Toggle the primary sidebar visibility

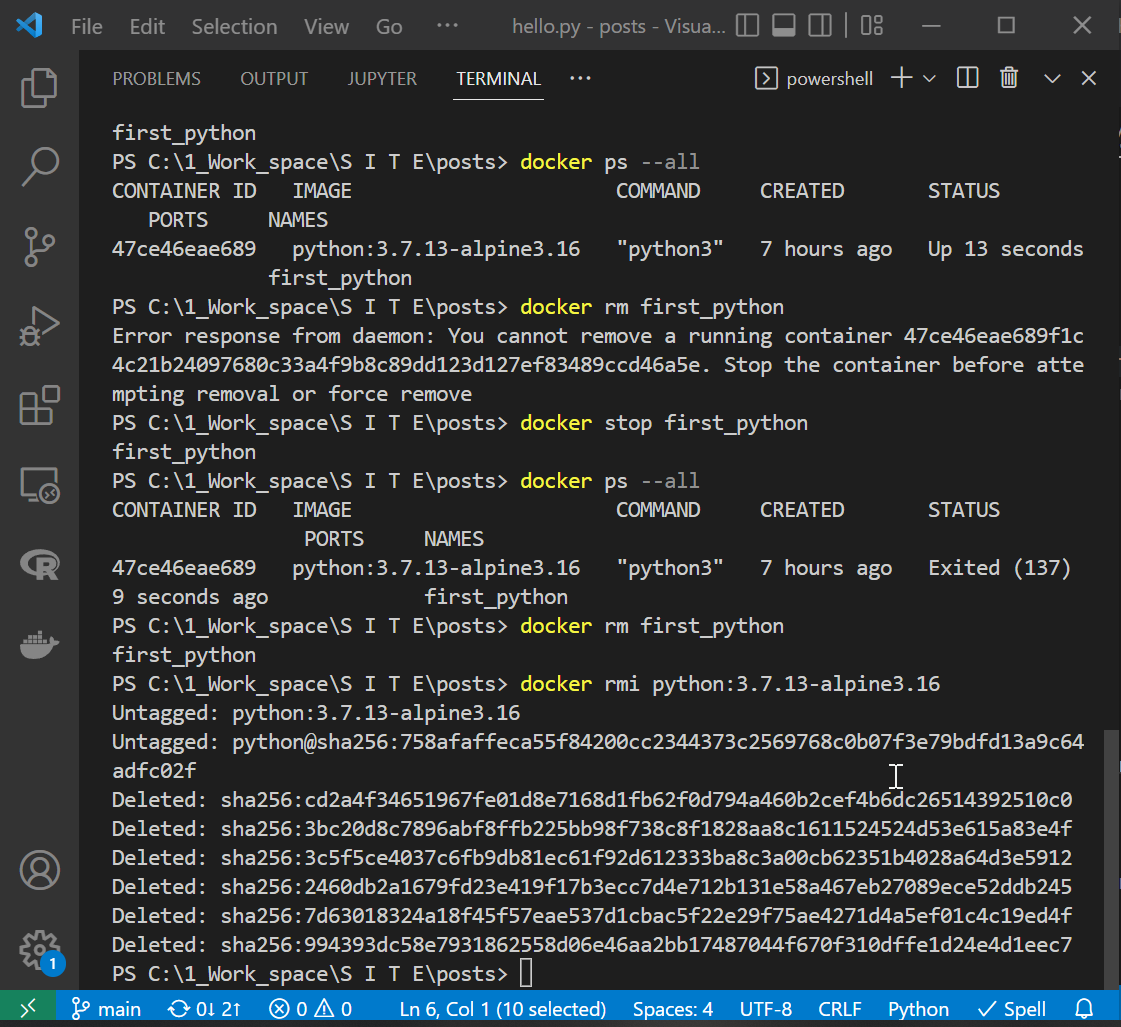pos(747,26)
